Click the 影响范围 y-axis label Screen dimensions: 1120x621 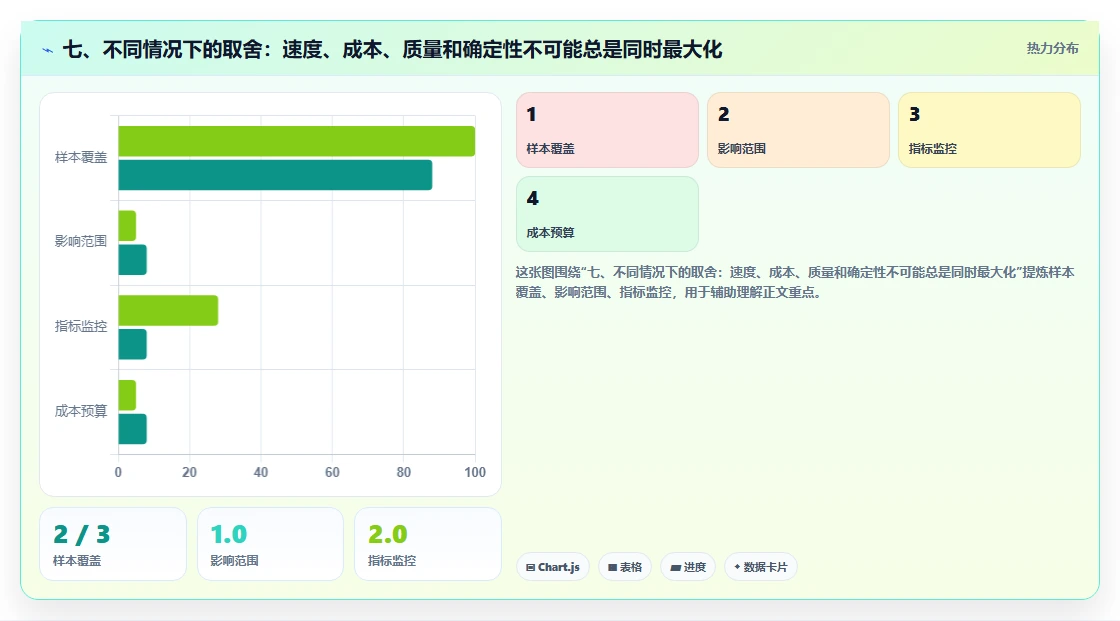point(81,242)
